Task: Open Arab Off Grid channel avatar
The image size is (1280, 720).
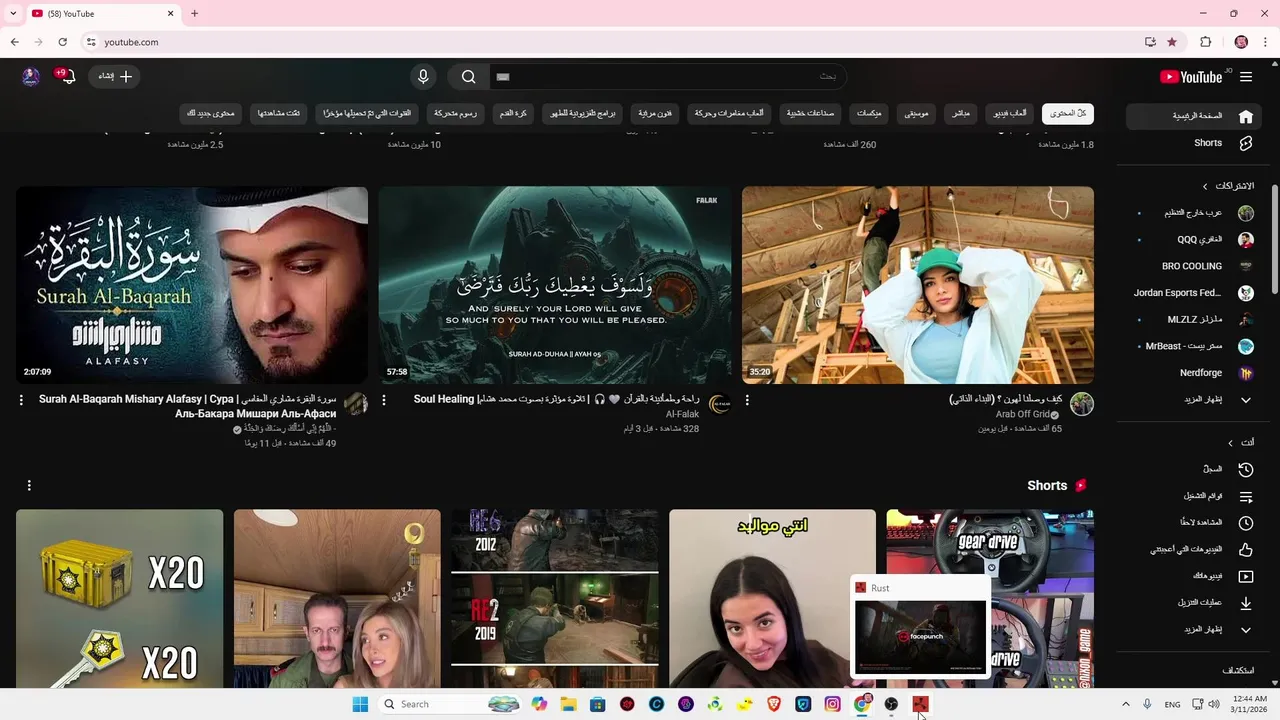Action: pyautogui.click(x=1082, y=404)
